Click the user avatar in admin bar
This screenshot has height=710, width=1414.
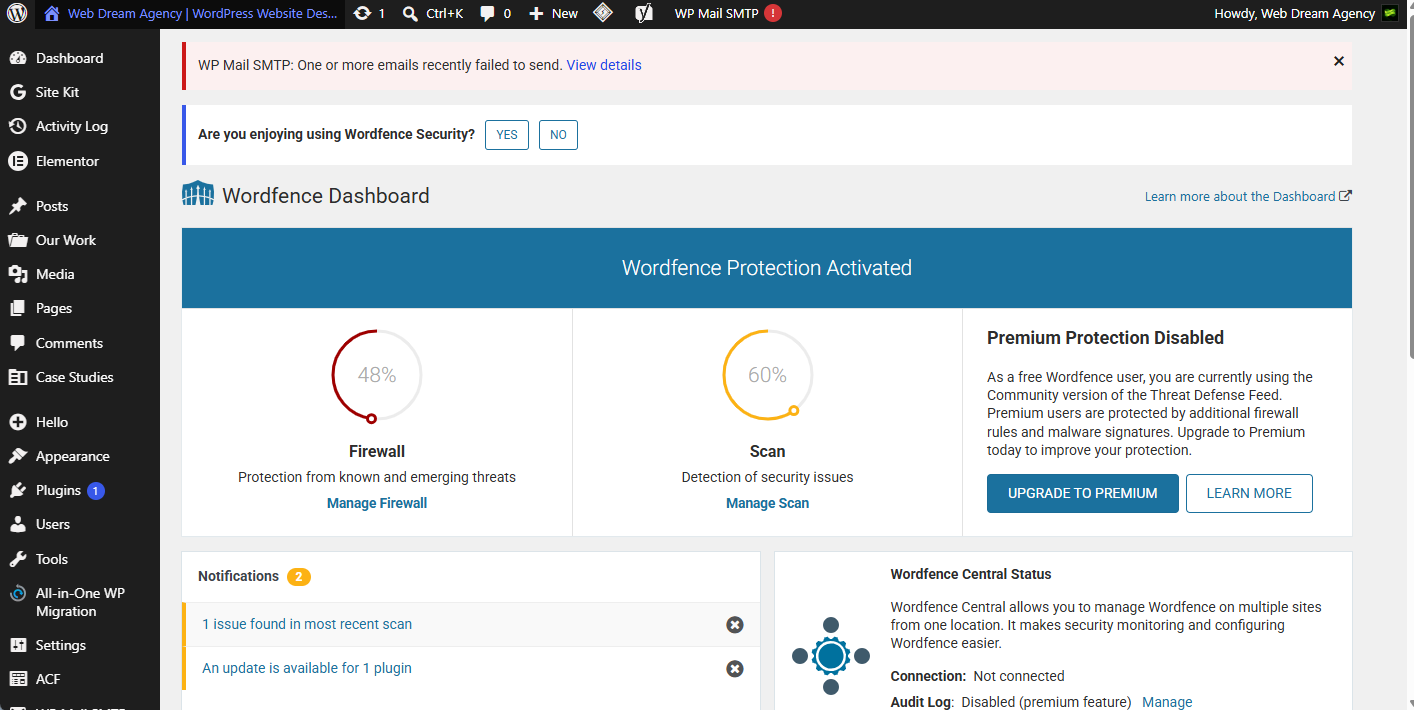1389,14
